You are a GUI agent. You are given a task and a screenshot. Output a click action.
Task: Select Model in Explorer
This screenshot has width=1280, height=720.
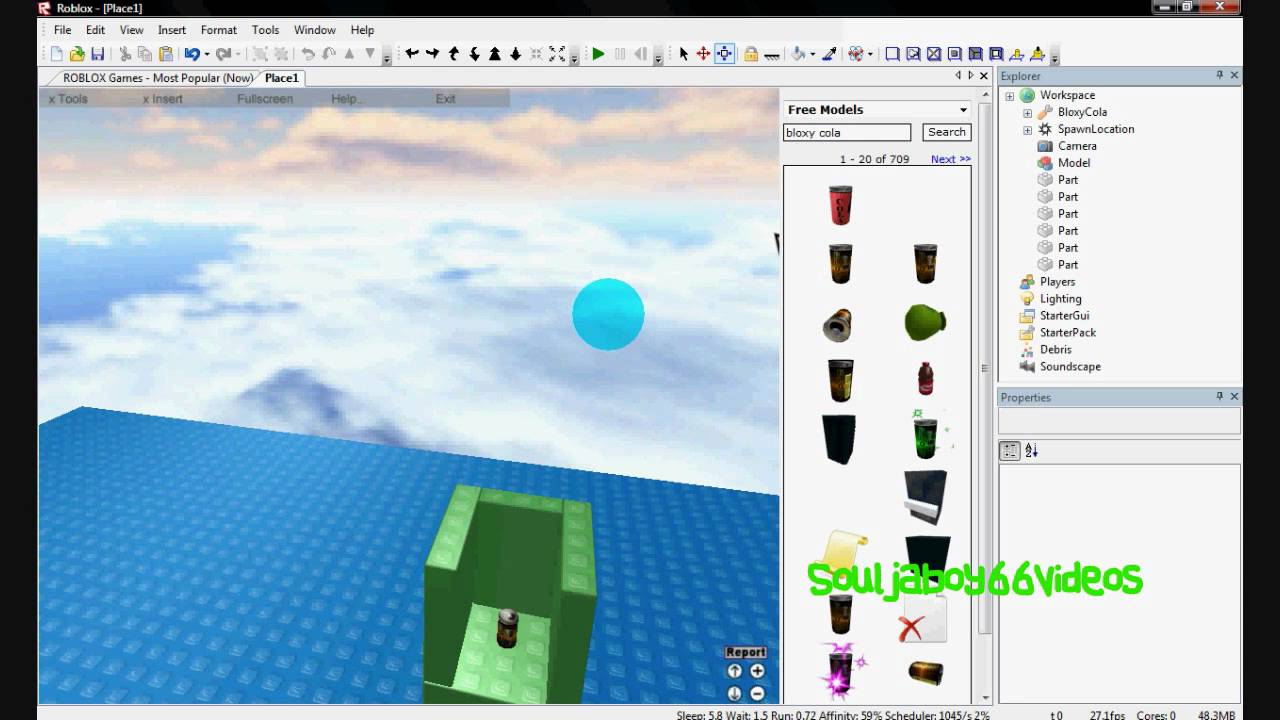coord(1074,163)
